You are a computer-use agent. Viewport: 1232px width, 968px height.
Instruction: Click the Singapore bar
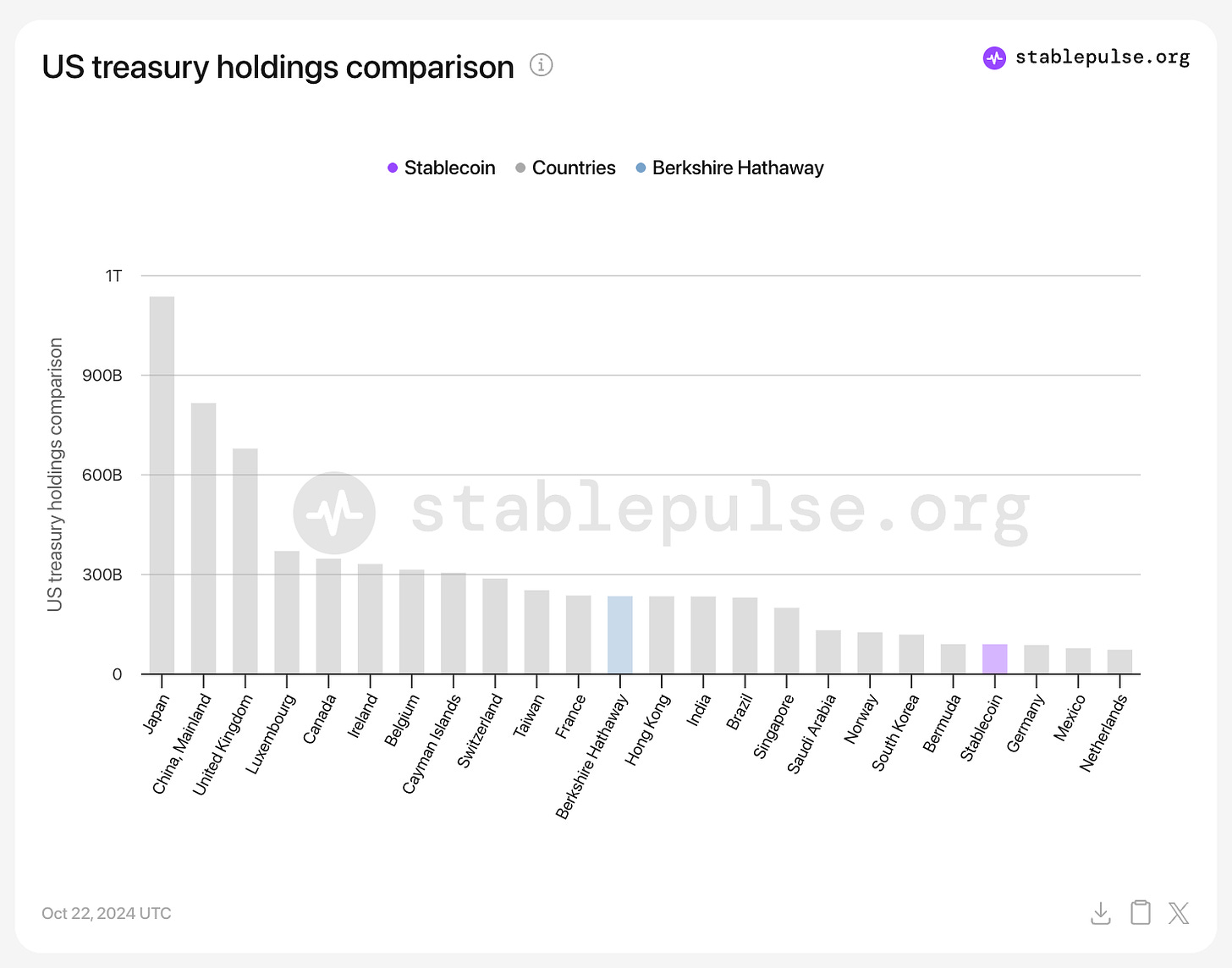pos(786,641)
